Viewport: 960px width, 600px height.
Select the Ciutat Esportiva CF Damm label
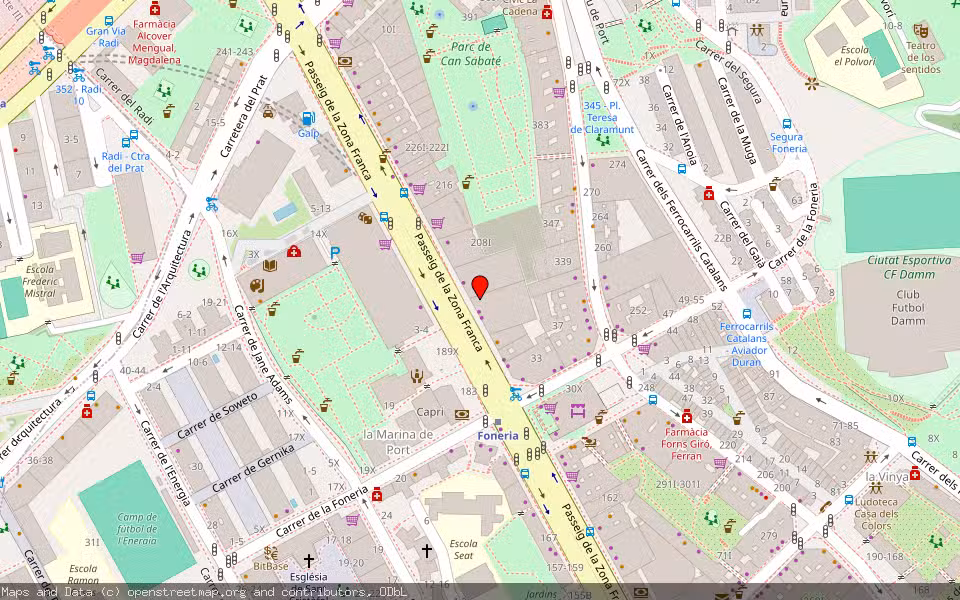[909, 267]
